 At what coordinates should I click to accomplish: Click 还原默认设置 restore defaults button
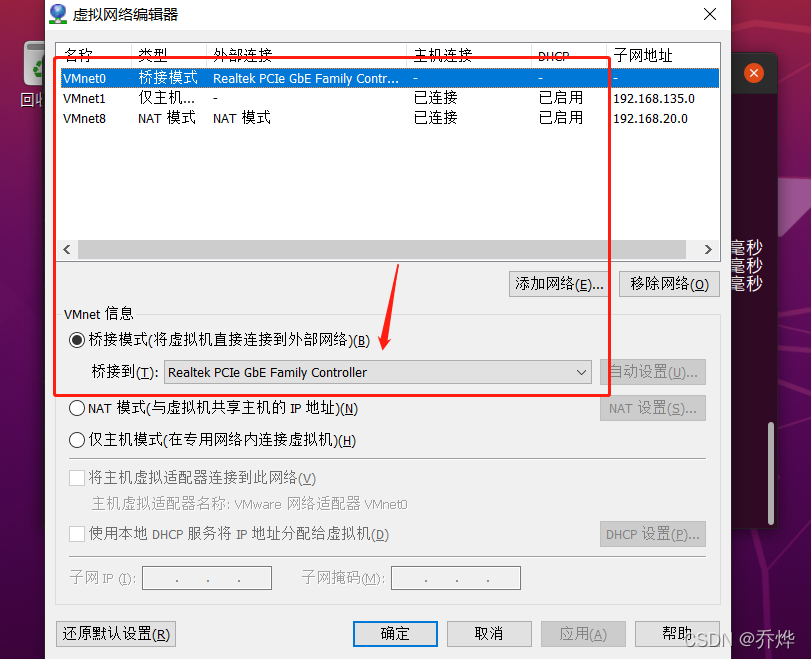116,634
